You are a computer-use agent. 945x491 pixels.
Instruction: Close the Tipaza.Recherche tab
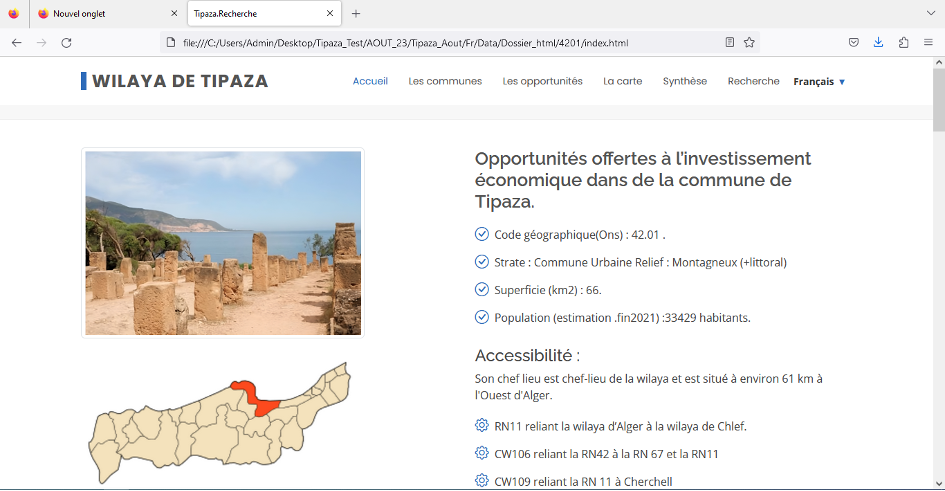tap(329, 14)
